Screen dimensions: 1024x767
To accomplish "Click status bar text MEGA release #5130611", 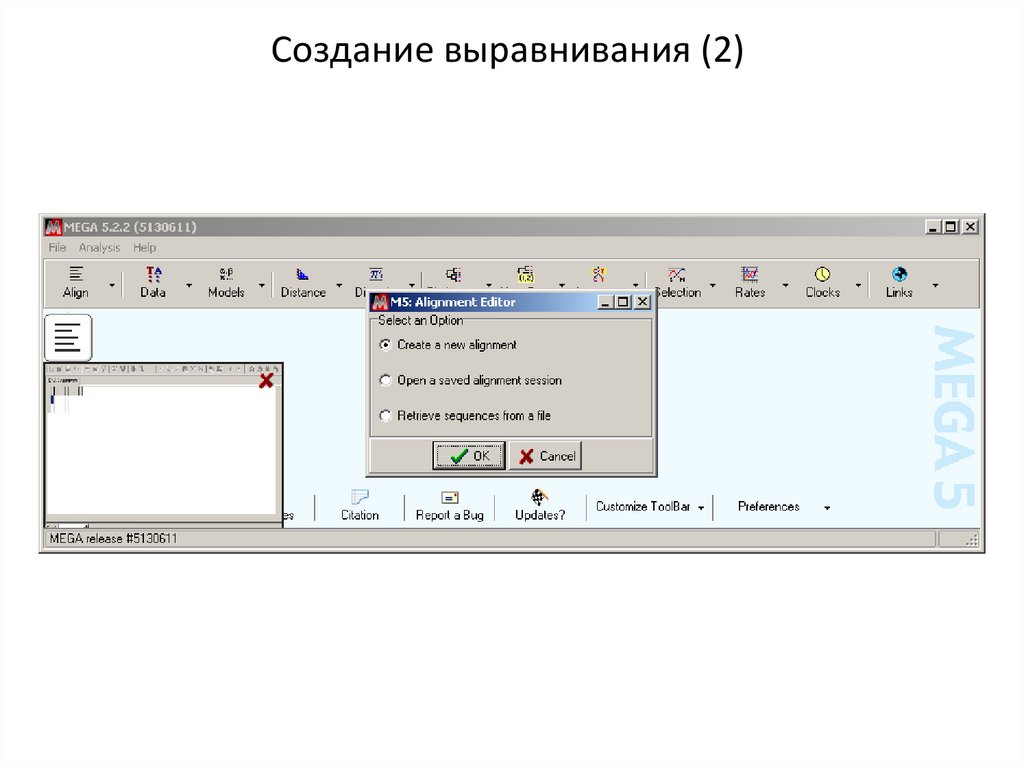I will 113,539.
